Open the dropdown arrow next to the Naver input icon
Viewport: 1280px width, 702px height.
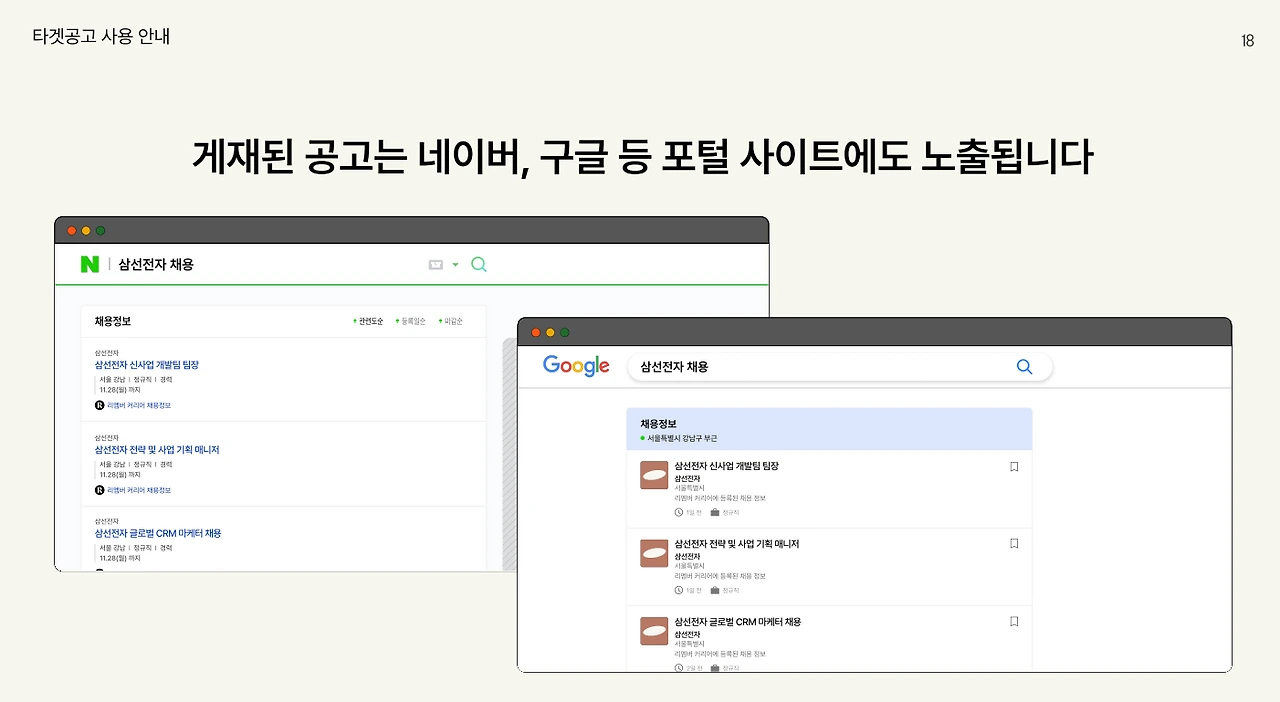(x=455, y=264)
